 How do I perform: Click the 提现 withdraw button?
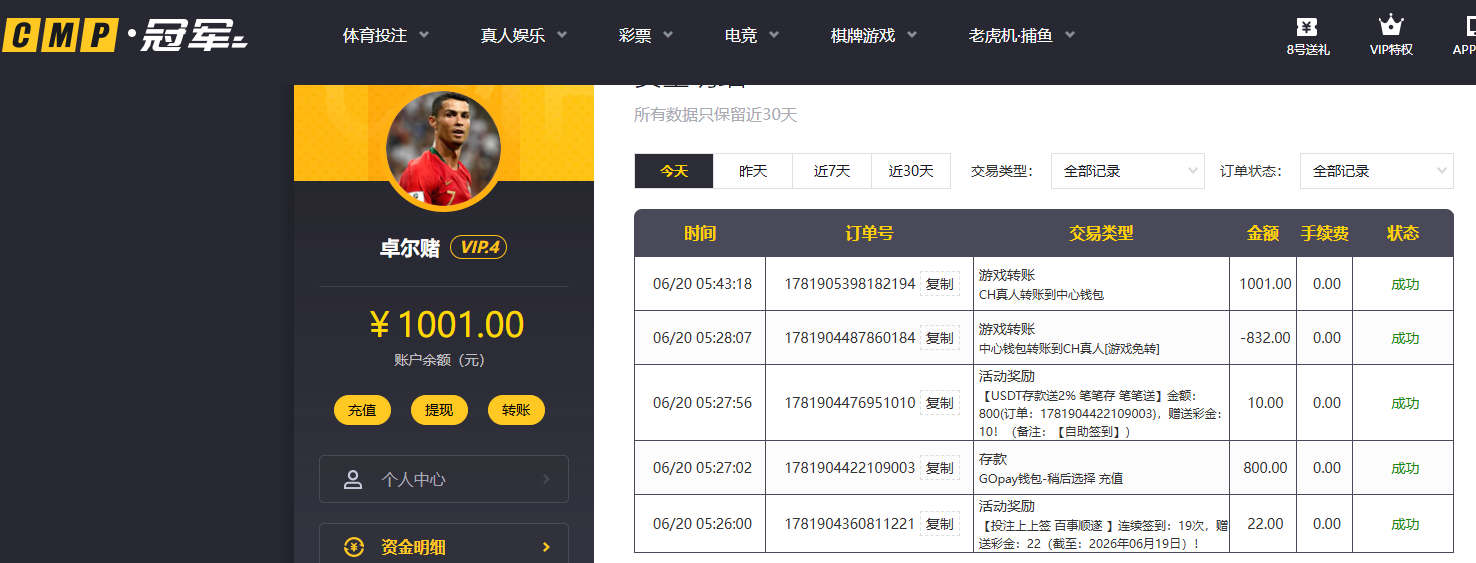(439, 410)
